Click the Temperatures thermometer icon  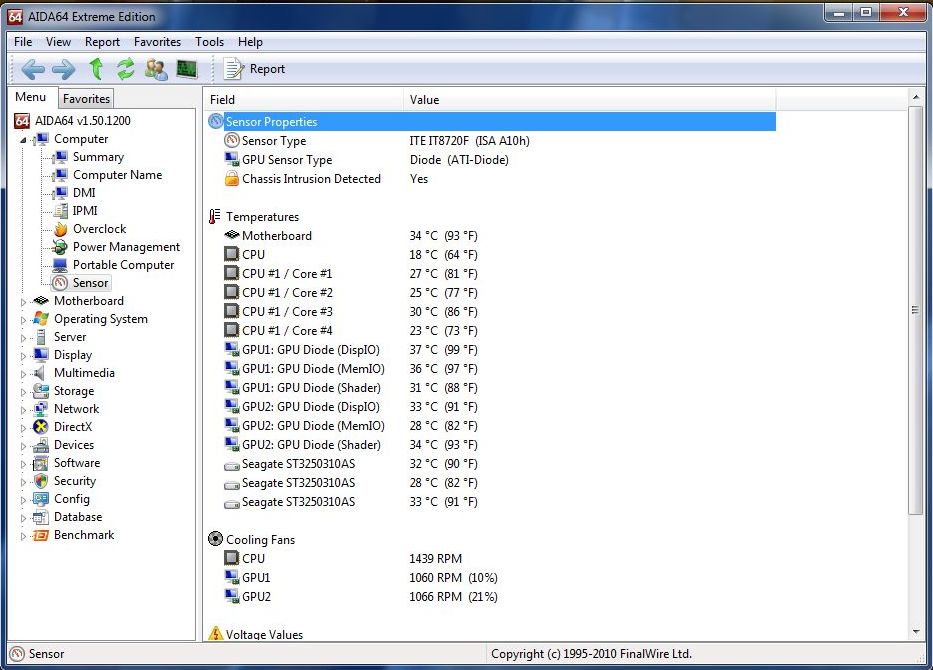point(215,217)
